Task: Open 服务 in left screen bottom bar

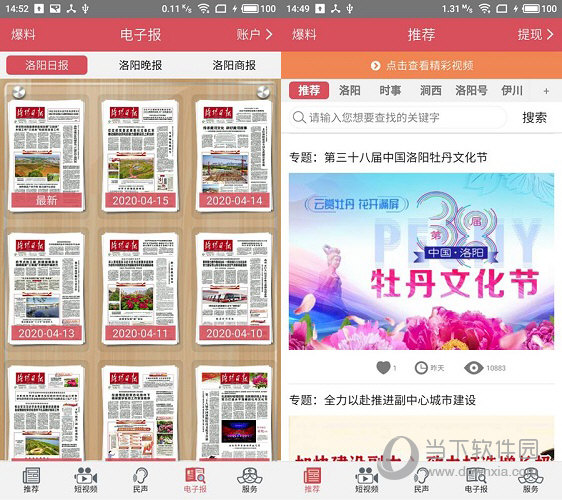Action: click(x=249, y=480)
